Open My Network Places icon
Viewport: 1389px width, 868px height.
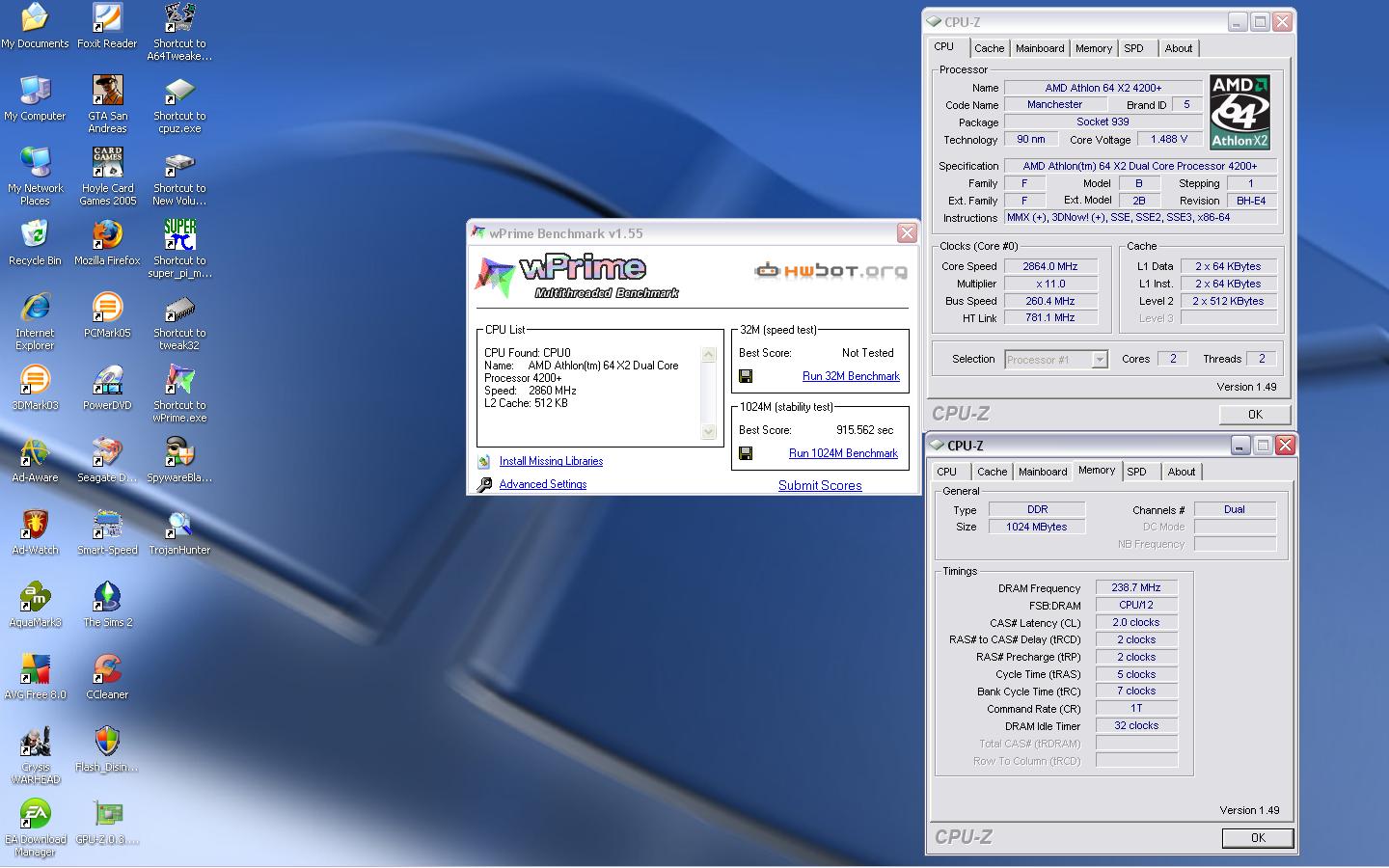pos(35,176)
